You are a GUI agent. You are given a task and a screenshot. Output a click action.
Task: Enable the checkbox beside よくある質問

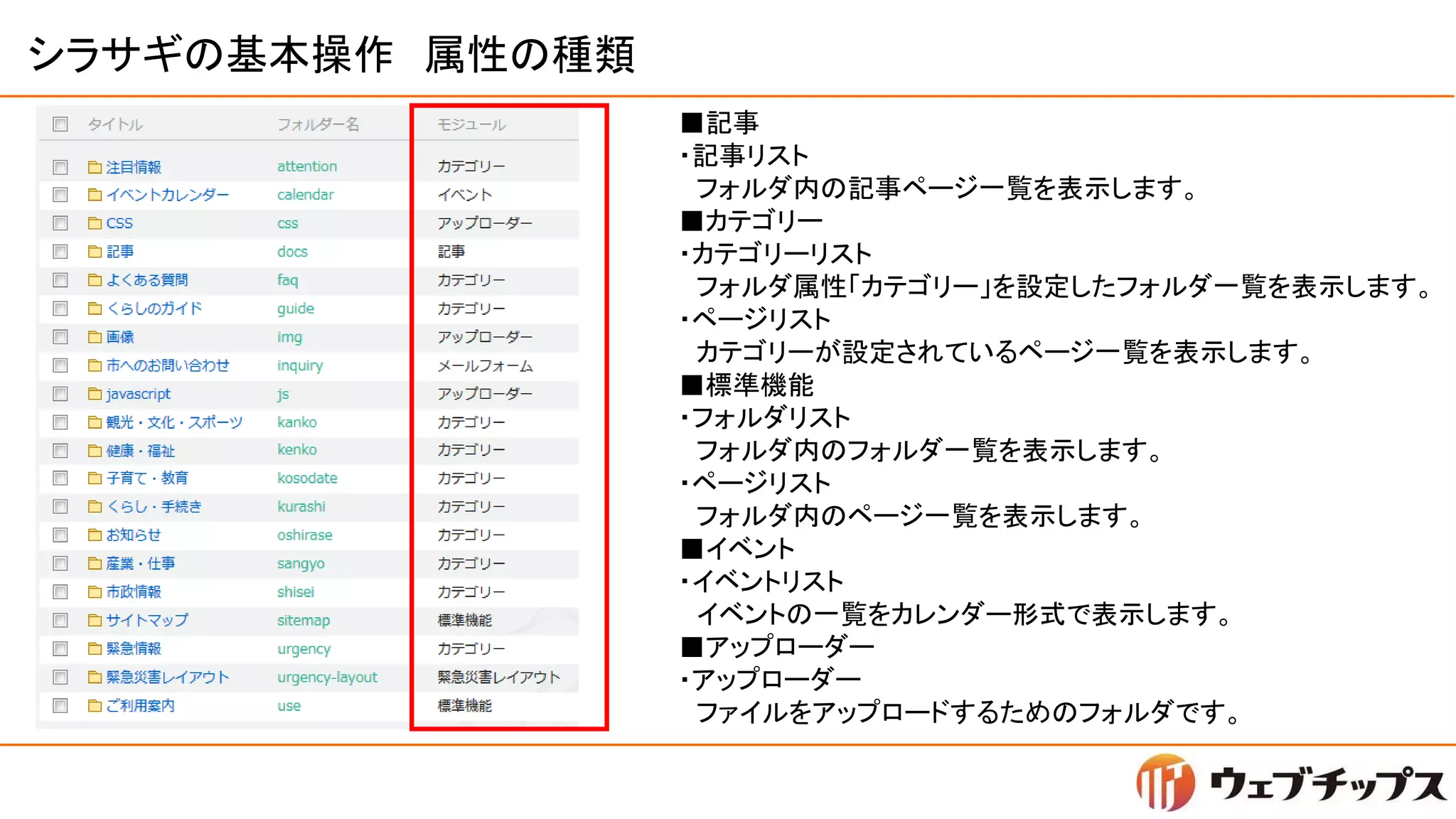pyautogui.click(x=60, y=280)
